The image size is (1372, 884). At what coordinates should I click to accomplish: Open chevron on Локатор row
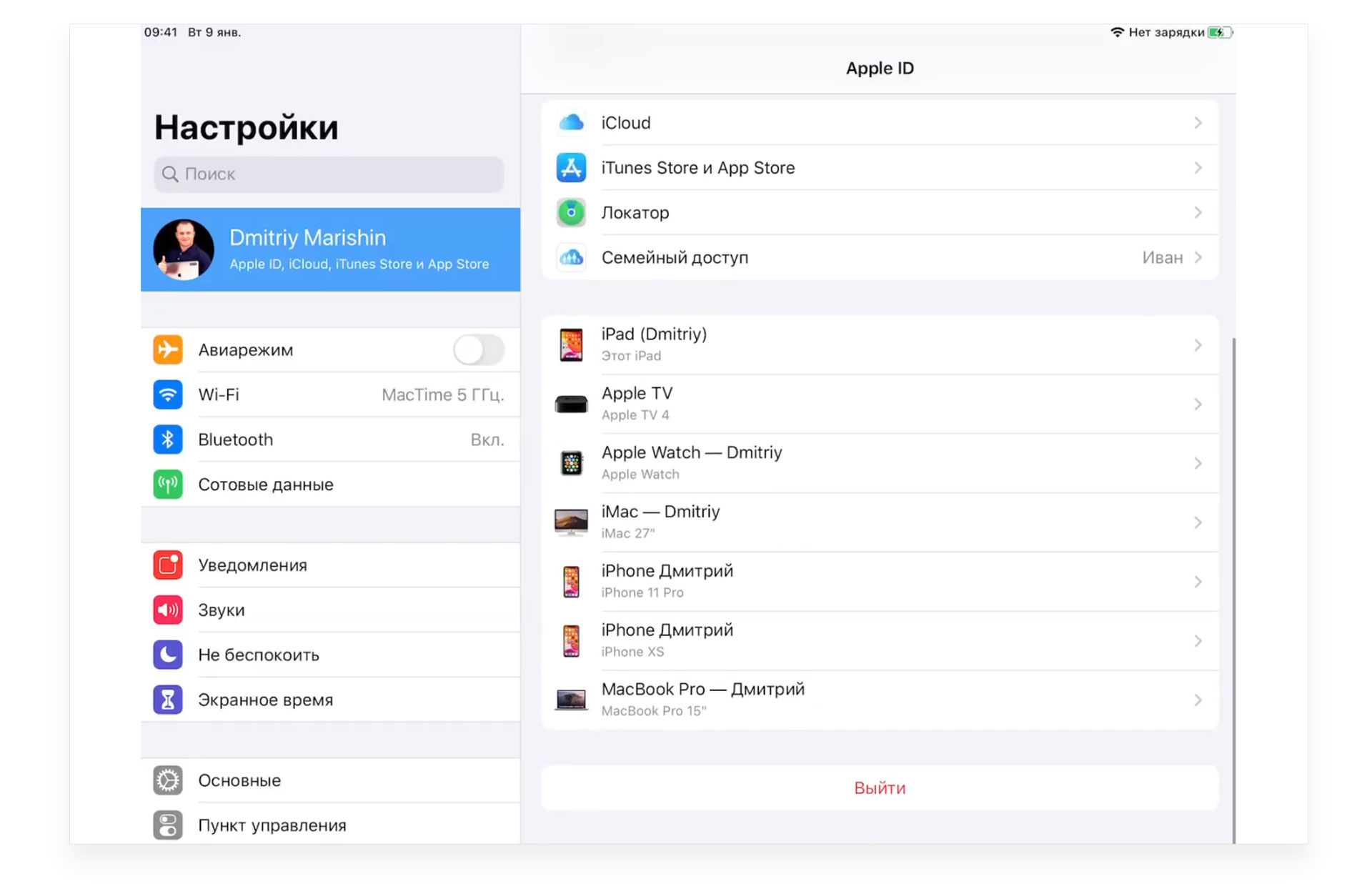point(1198,212)
